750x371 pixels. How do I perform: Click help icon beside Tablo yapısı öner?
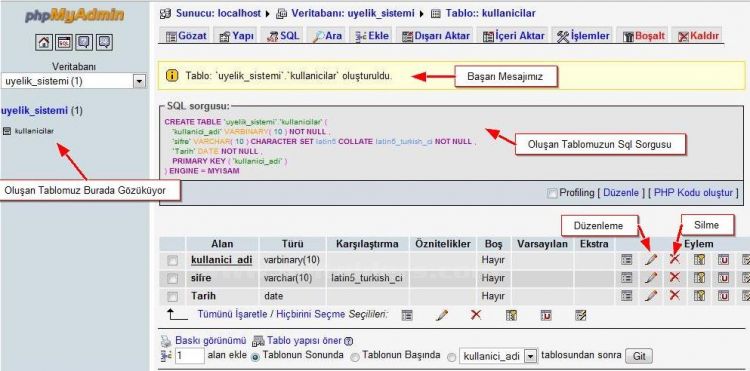click(x=349, y=341)
